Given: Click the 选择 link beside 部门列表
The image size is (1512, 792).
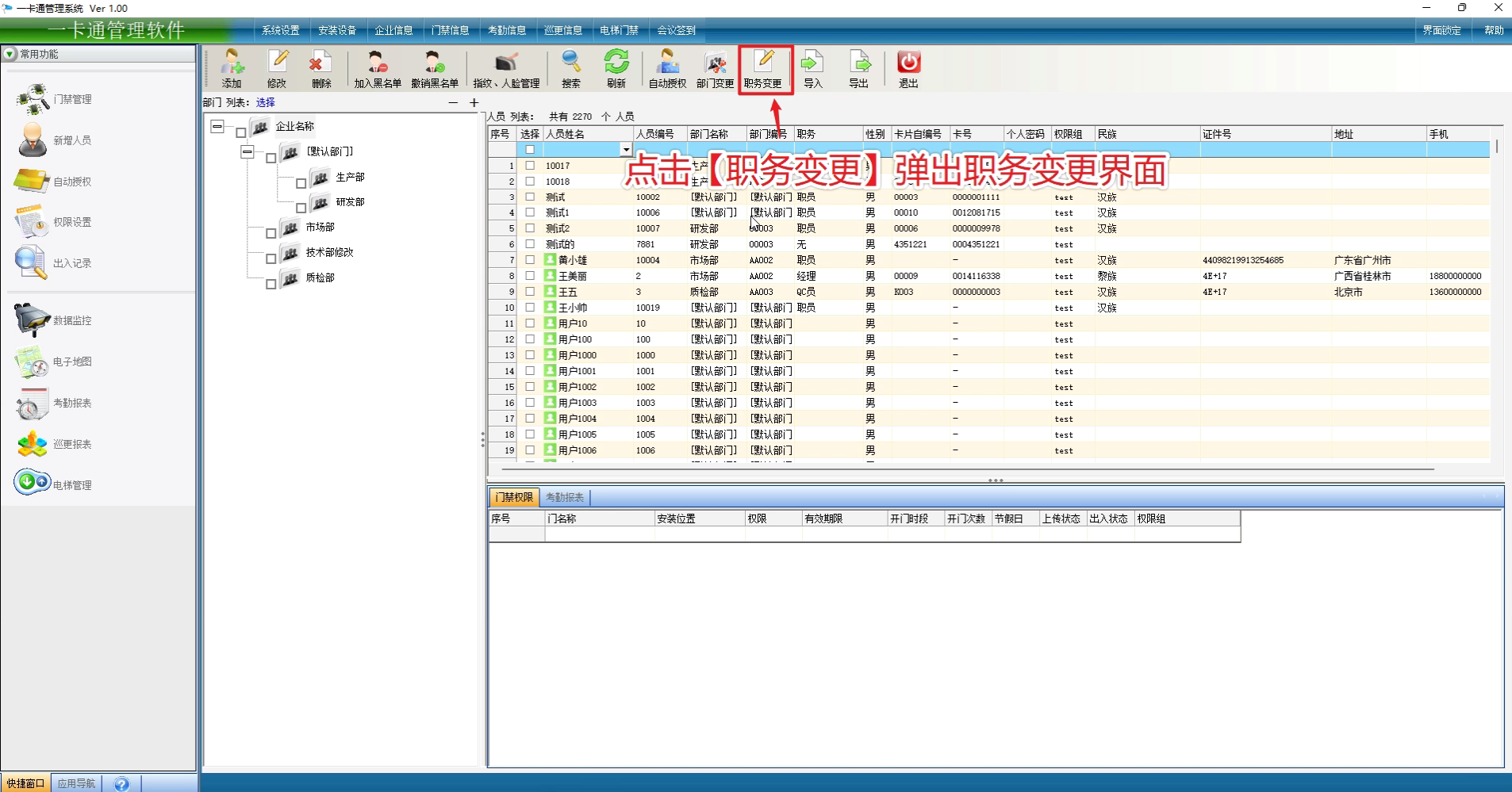Looking at the screenshot, I should tap(266, 102).
